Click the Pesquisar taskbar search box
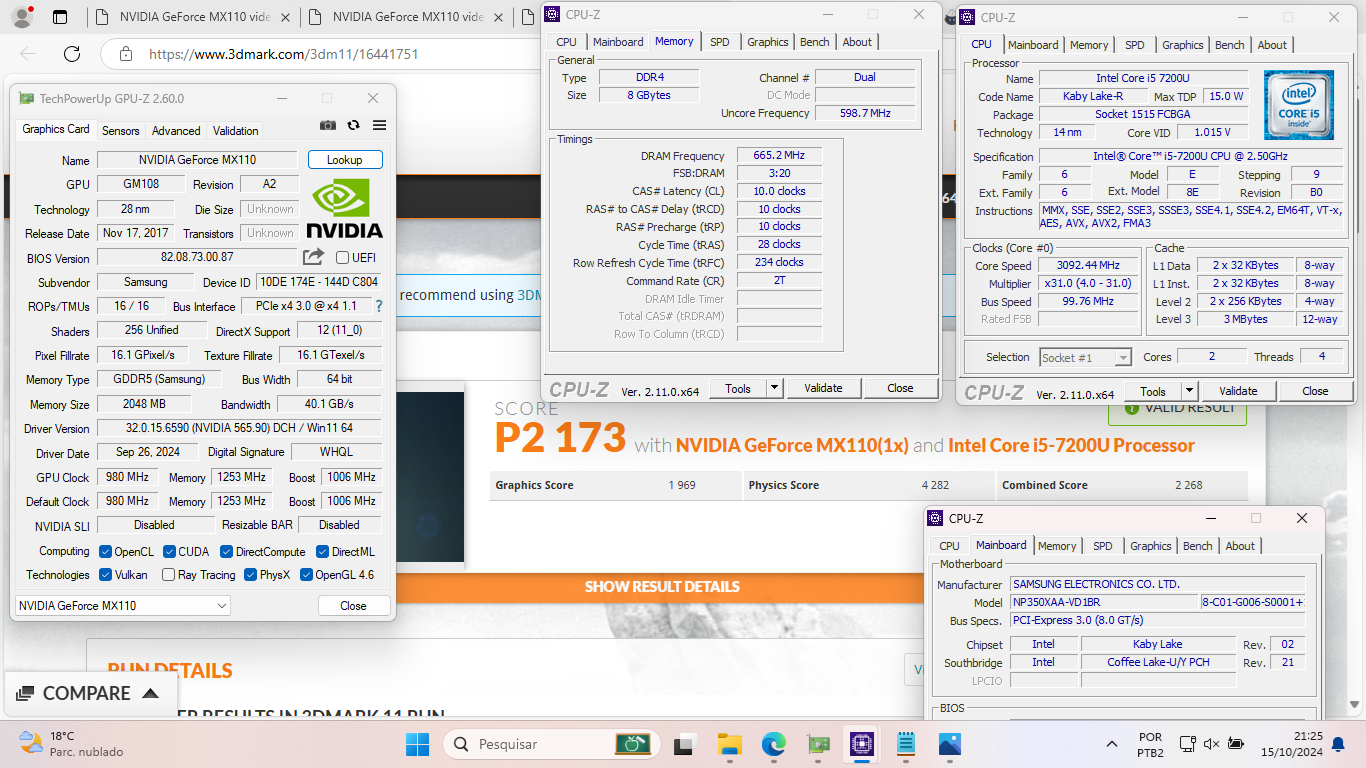 (550, 744)
